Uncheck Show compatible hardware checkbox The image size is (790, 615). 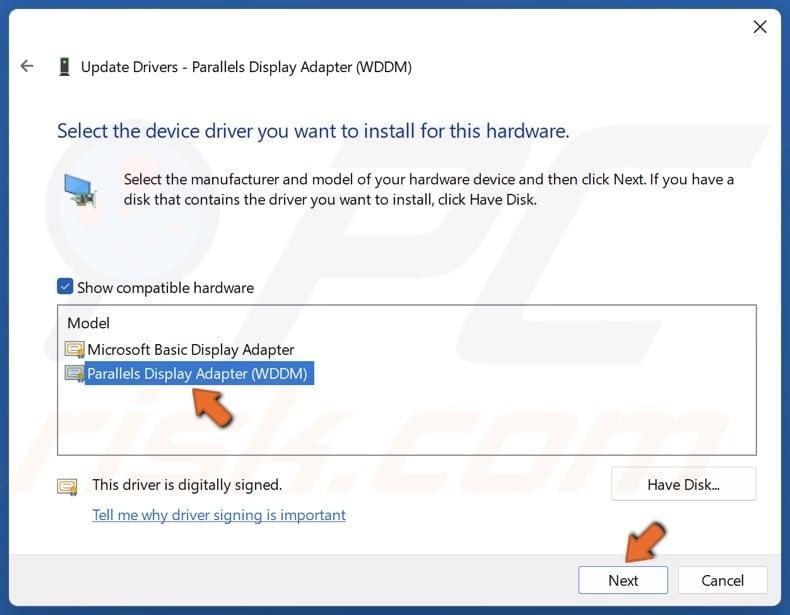coord(65,287)
